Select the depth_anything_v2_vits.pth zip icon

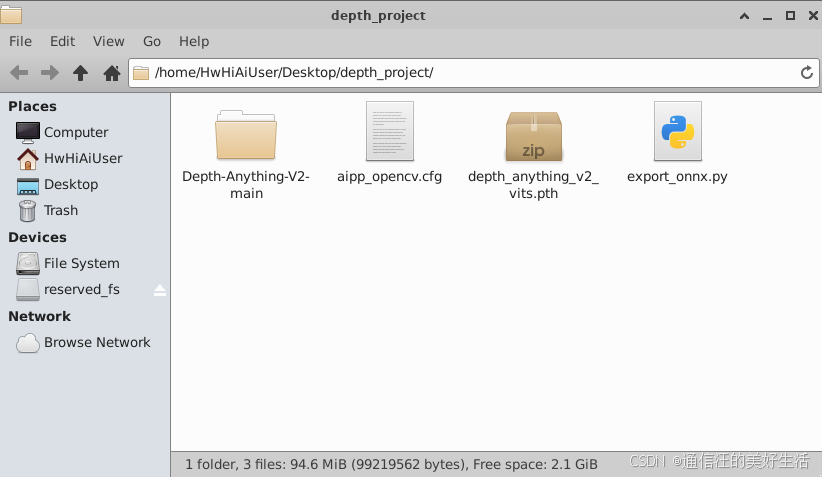tap(534, 135)
